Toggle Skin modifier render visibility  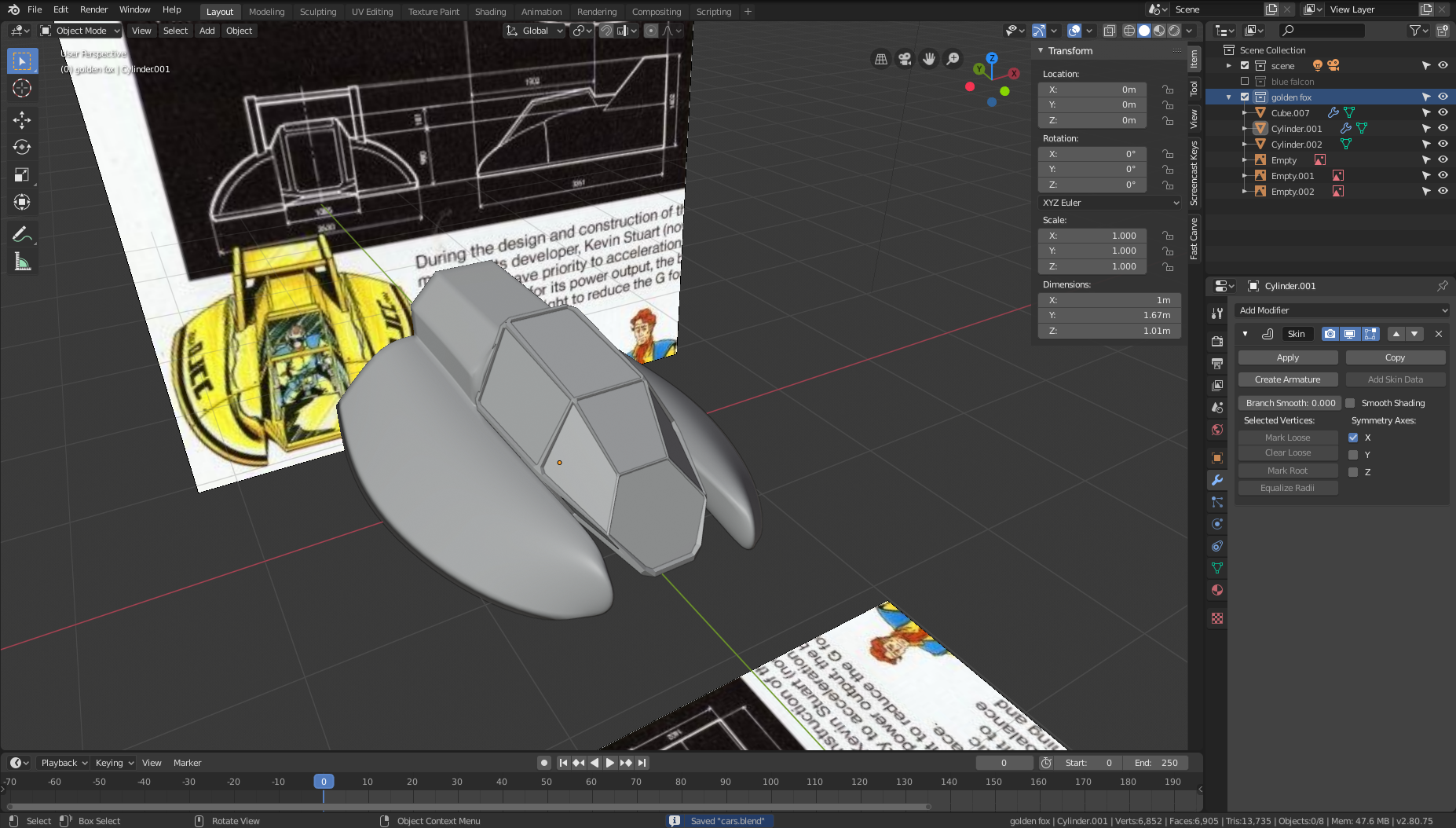click(x=1330, y=334)
